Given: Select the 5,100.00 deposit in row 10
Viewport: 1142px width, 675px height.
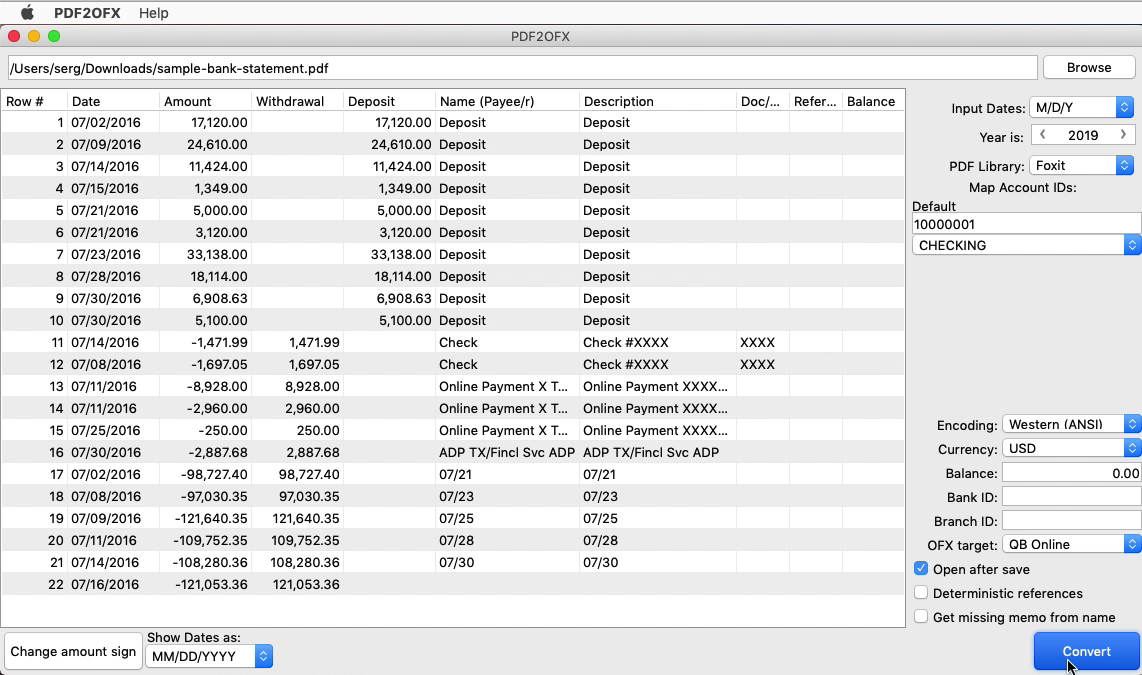Looking at the screenshot, I should point(389,320).
